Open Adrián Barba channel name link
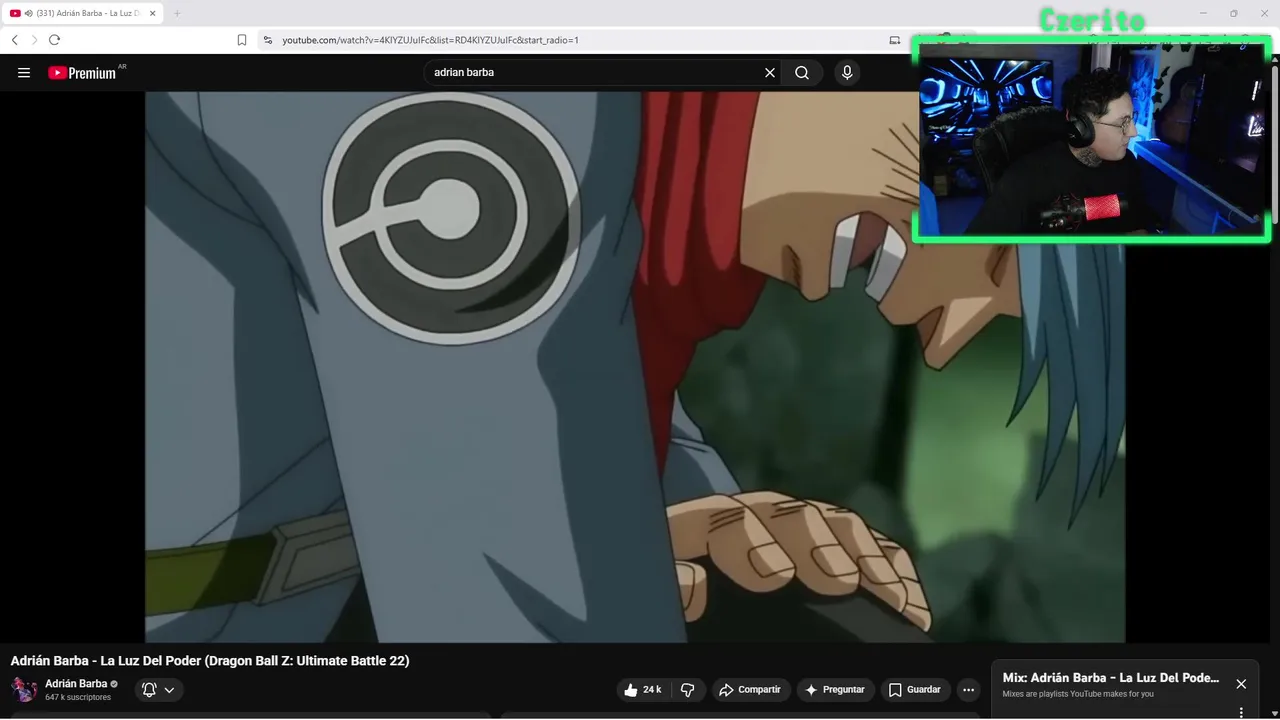The image size is (1280, 720). click(76, 684)
